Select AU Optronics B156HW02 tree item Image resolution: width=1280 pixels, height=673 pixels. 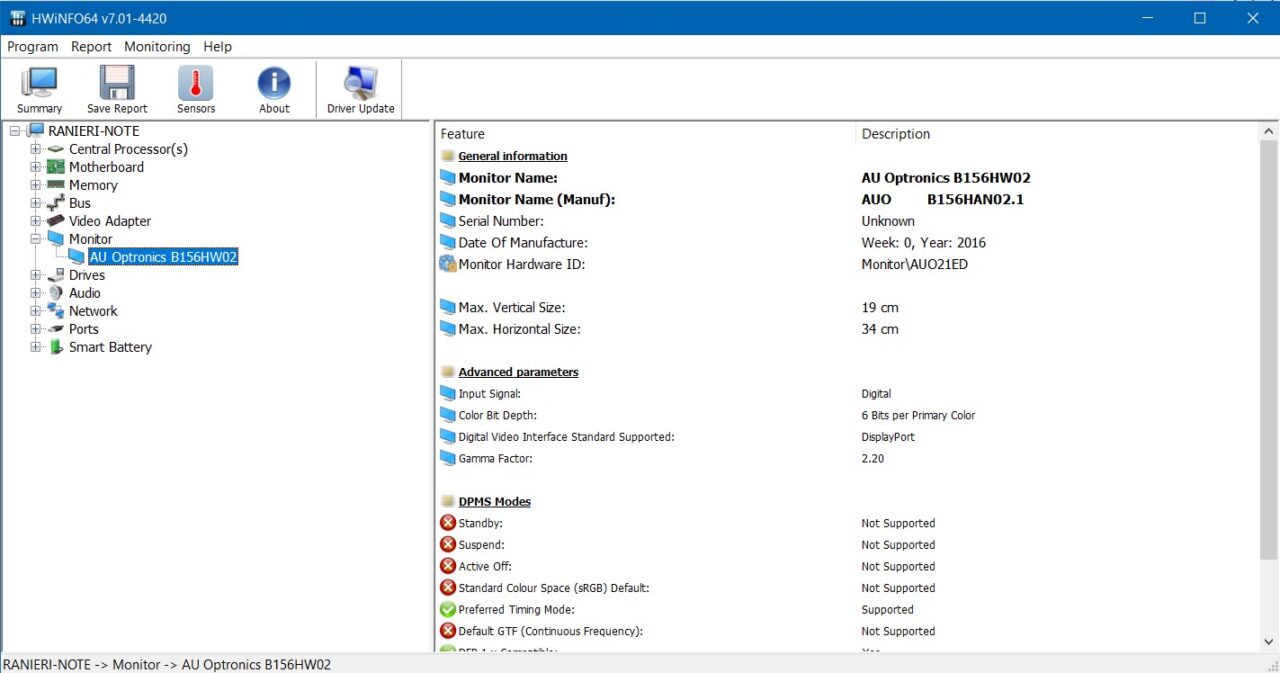[x=163, y=257]
